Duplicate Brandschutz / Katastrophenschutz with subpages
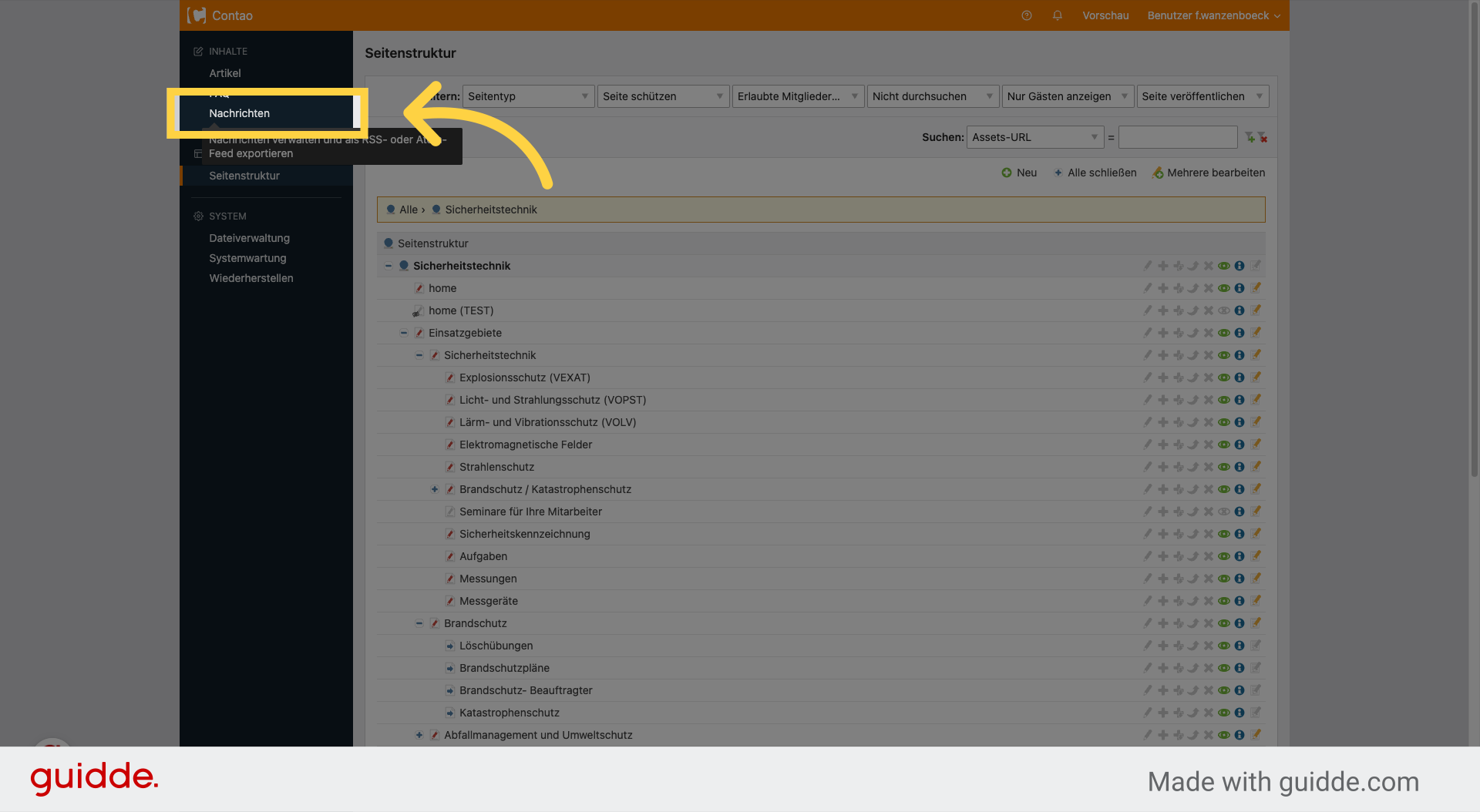The width and height of the screenshot is (1480, 812). pos(1179,489)
